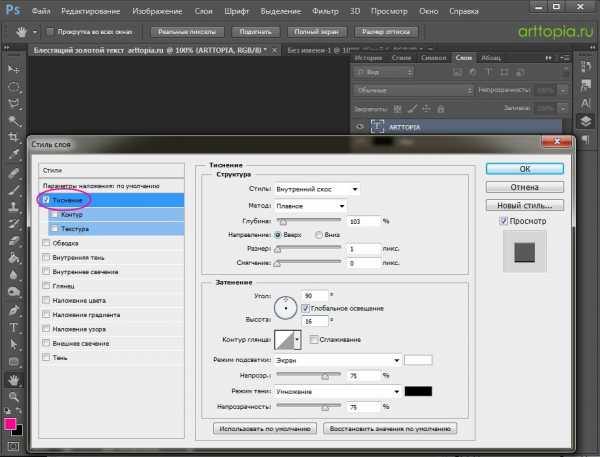Enable the Контур sub-effect checkbox
600x457 pixels.
[55, 214]
